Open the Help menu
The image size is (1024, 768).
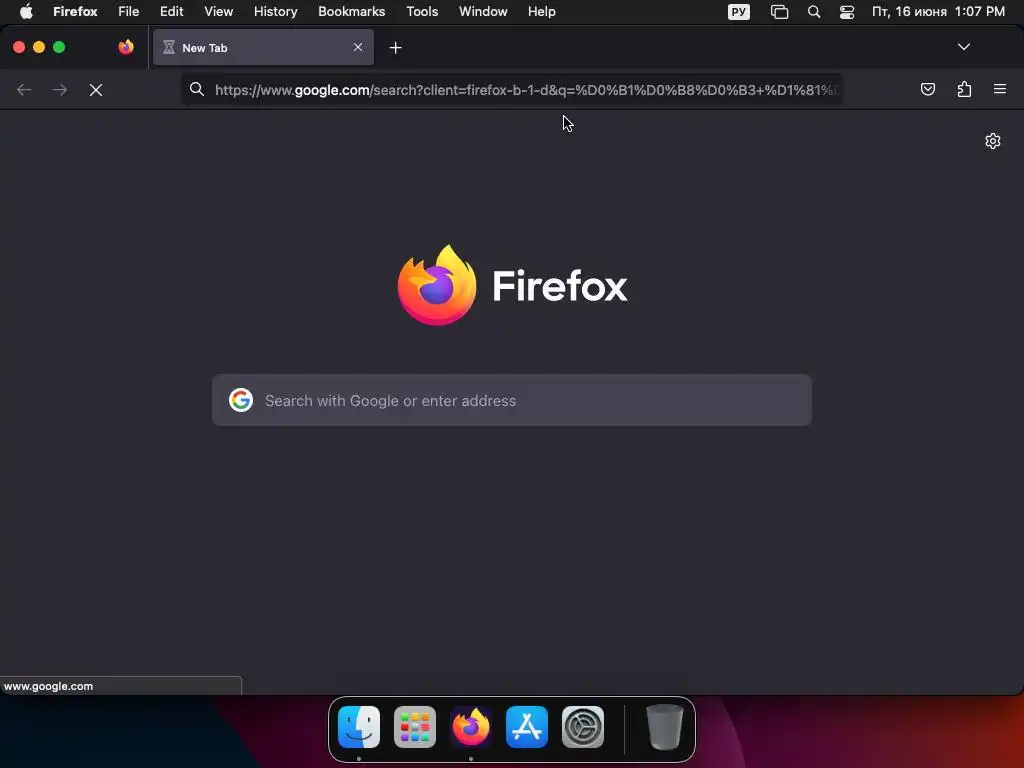542,12
